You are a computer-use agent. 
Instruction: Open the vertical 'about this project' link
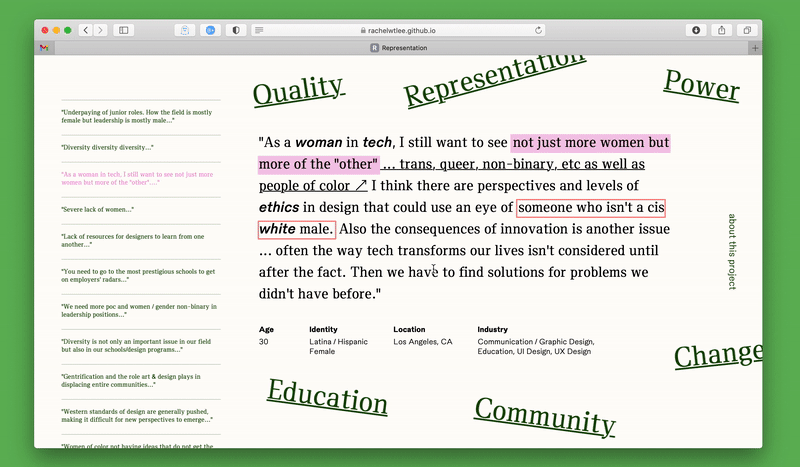732,252
